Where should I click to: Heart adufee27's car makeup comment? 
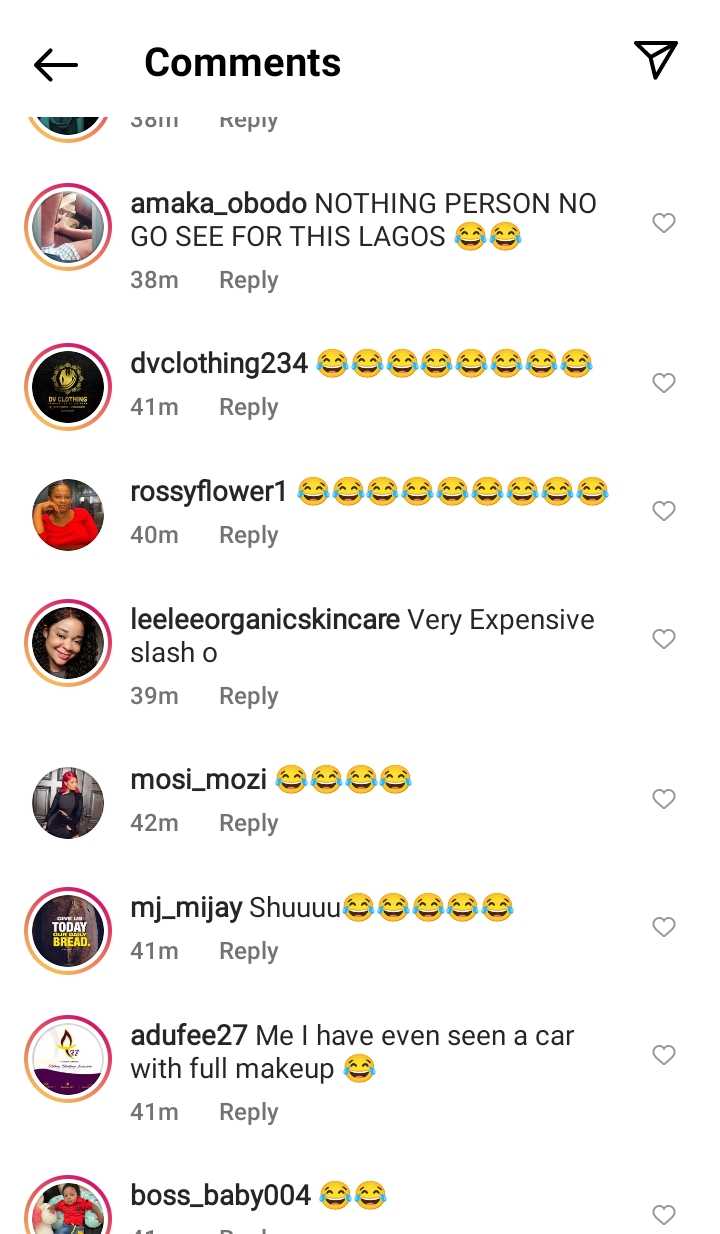pos(664,1055)
